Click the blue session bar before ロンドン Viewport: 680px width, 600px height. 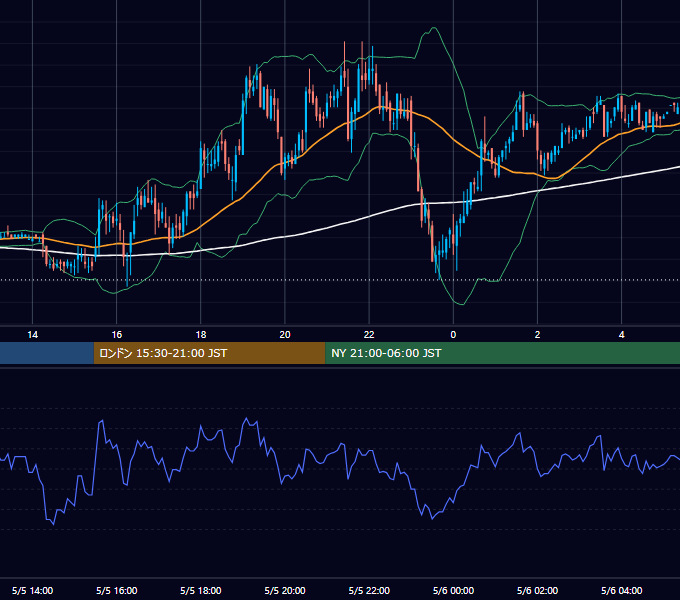(47, 353)
